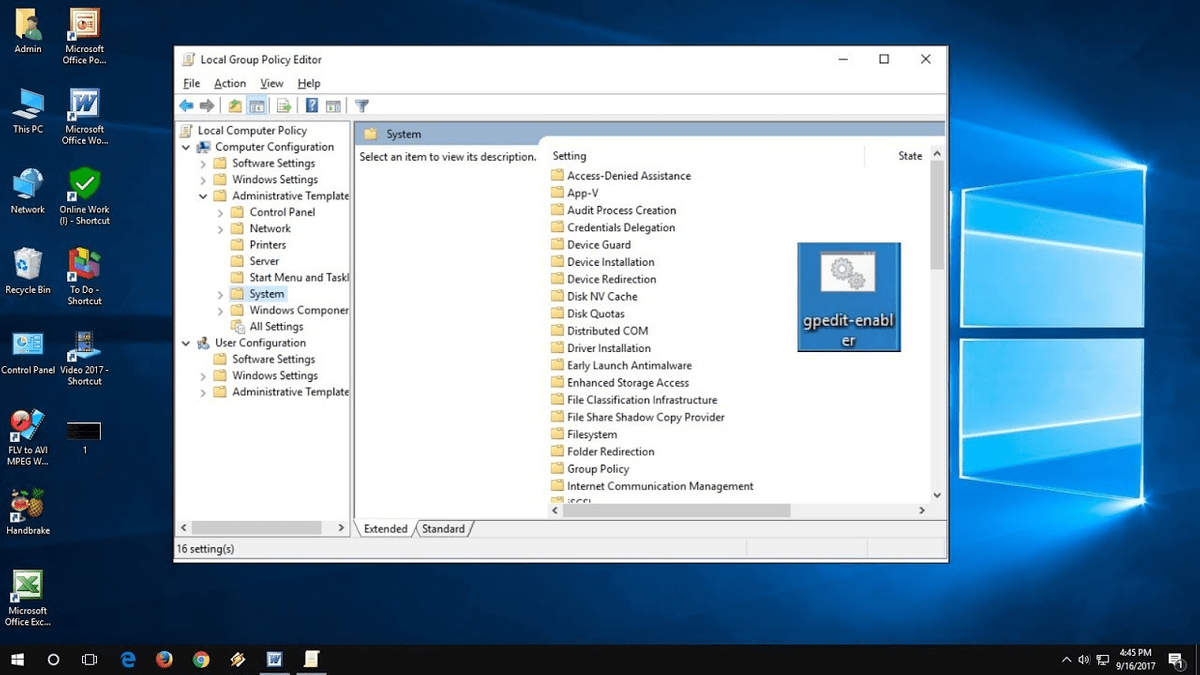1200x675 pixels.
Task: Open the Group Policy setting folder
Action: coord(598,468)
